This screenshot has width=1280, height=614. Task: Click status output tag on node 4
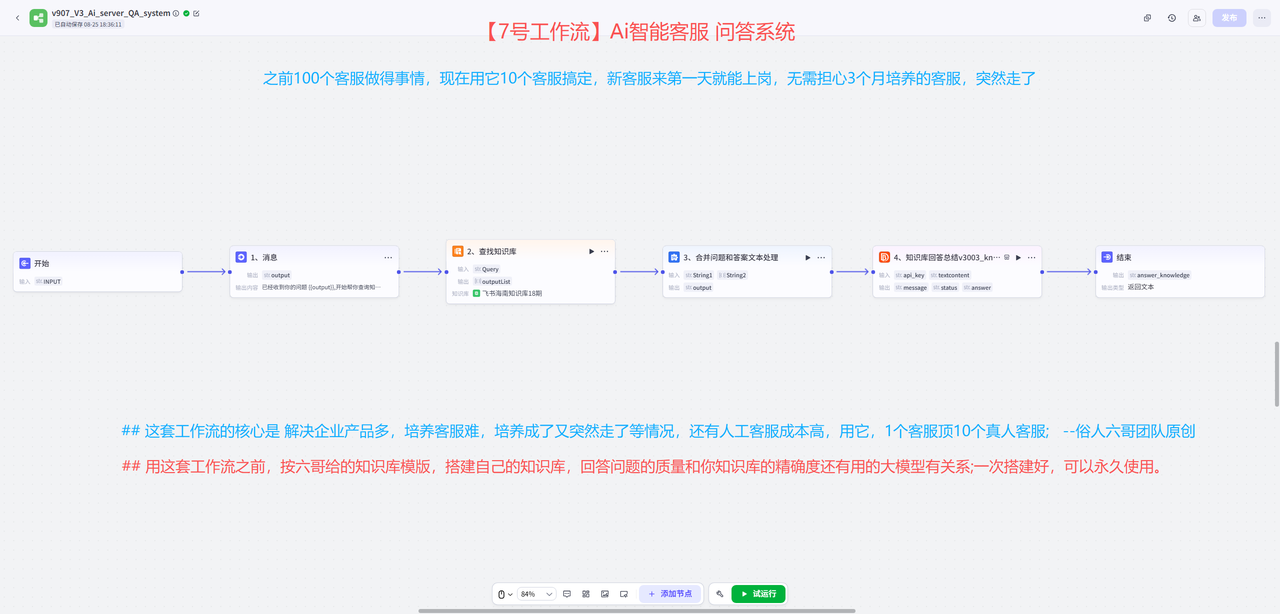click(945, 288)
